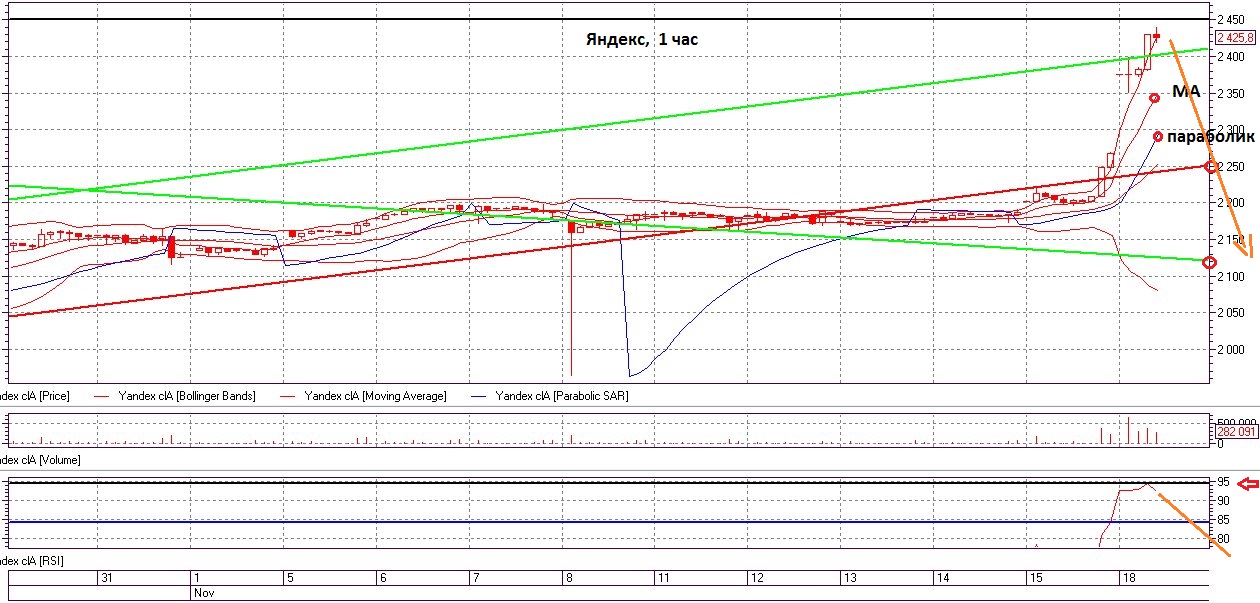1260x603 pixels.
Task: Click the 2 000 price axis value
Action: click(x=1231, y=350)
